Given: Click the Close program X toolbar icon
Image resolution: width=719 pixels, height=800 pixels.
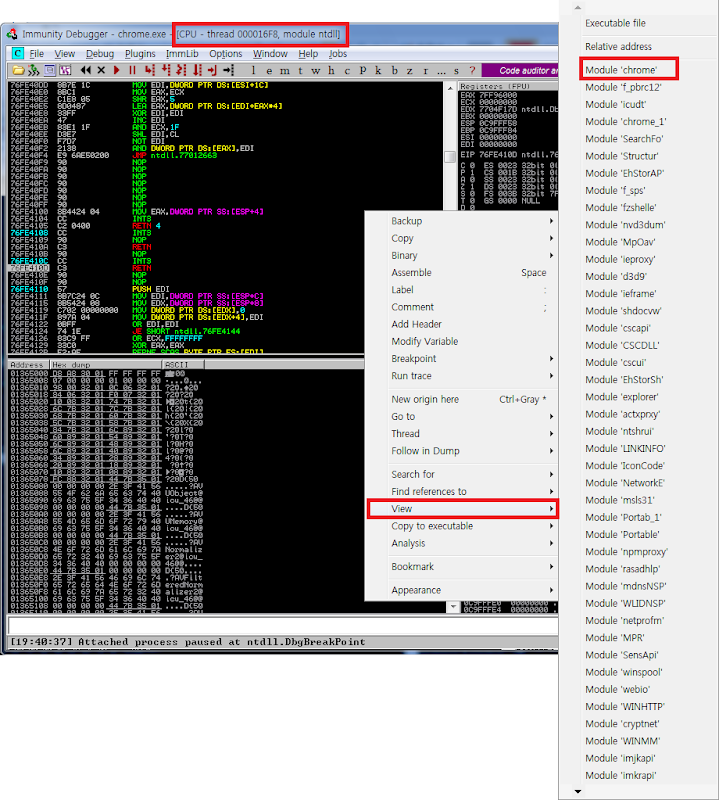Looking at the screenshot, I should click(x=101, y=70).
